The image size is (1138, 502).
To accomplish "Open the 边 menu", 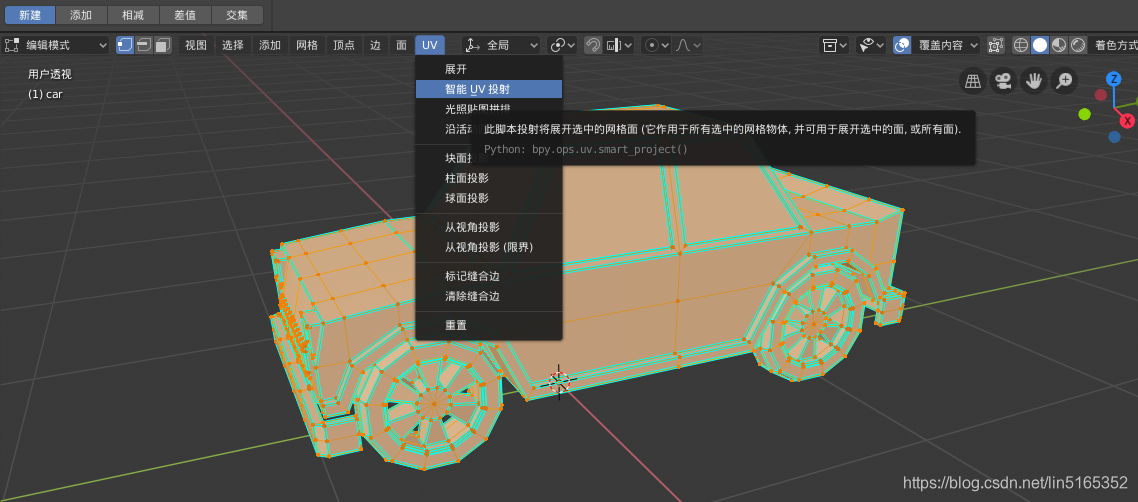I will (375, 45).
